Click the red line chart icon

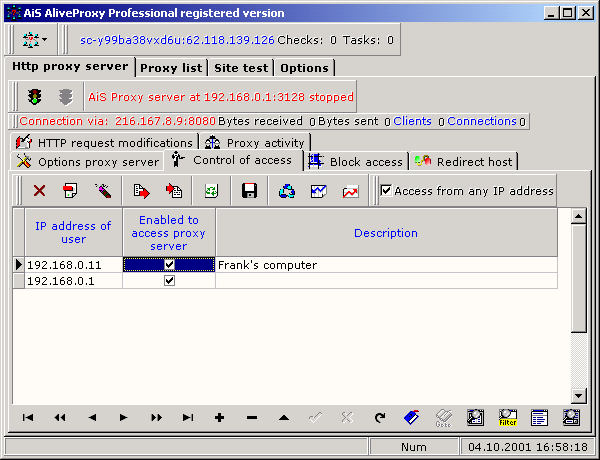click(x=351, y=191)
